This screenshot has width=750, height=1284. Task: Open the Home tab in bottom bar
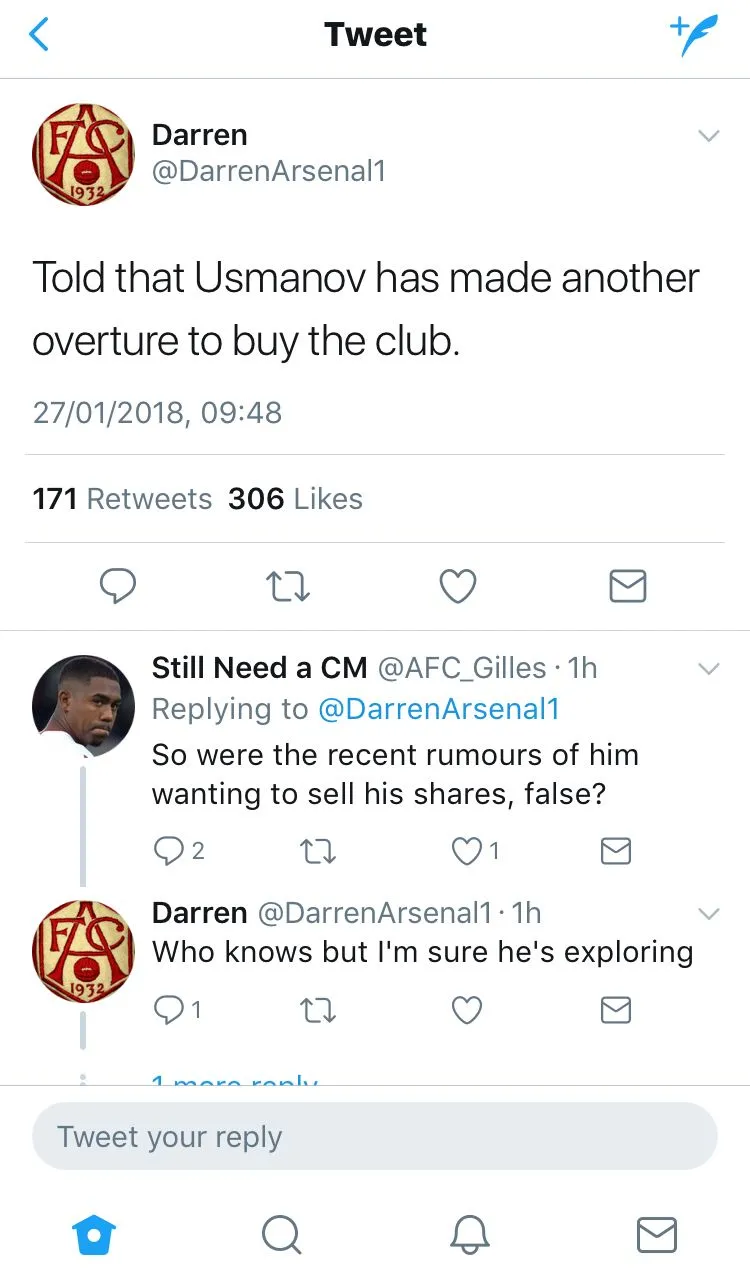(94, 1235)
